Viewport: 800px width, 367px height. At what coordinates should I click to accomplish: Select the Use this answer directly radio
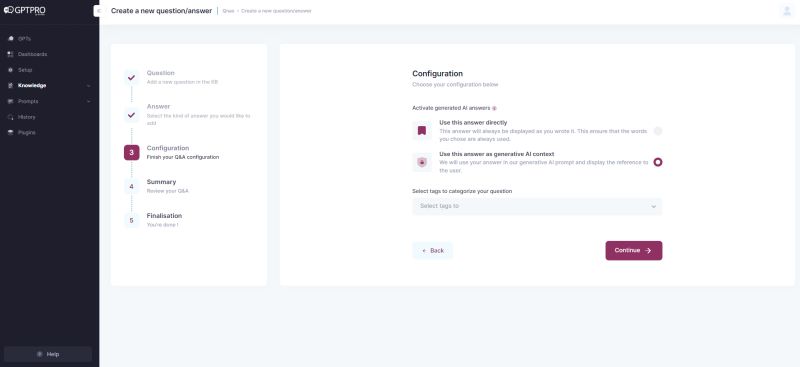(658, 131)
